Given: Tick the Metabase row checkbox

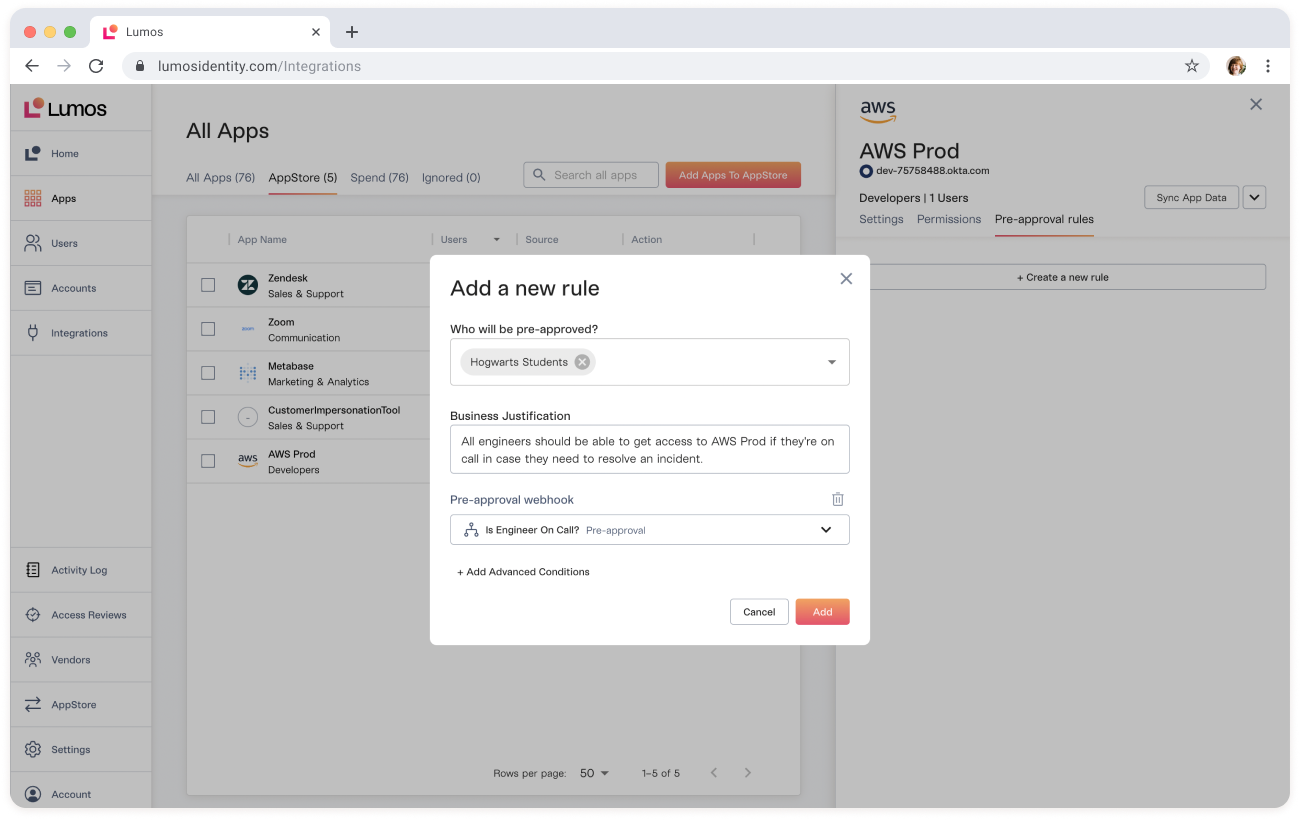Looking at the screenshot, I should tap(208, 373).
